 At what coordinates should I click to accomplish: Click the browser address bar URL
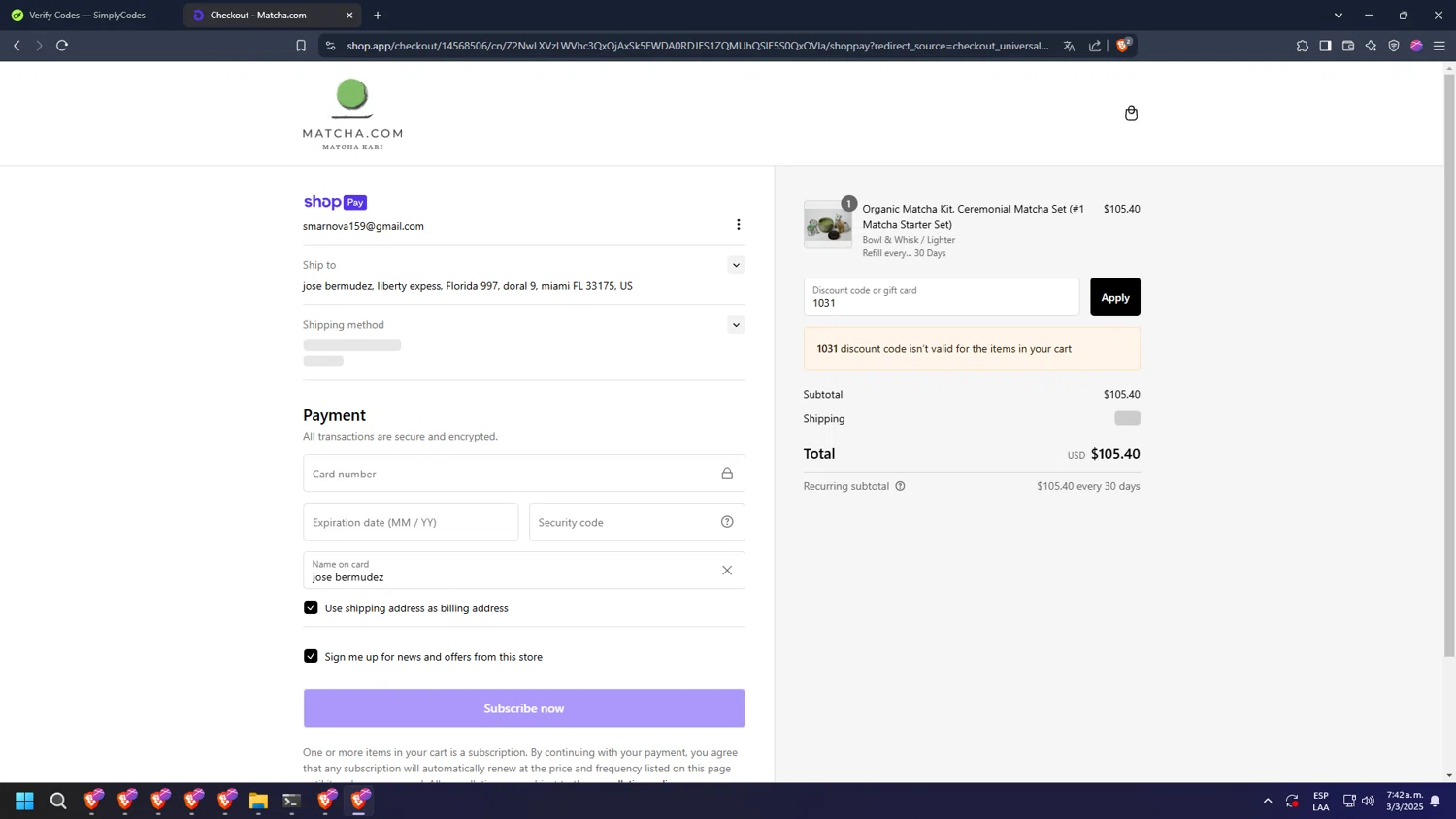pyautogui.click(x=698, y=46)
